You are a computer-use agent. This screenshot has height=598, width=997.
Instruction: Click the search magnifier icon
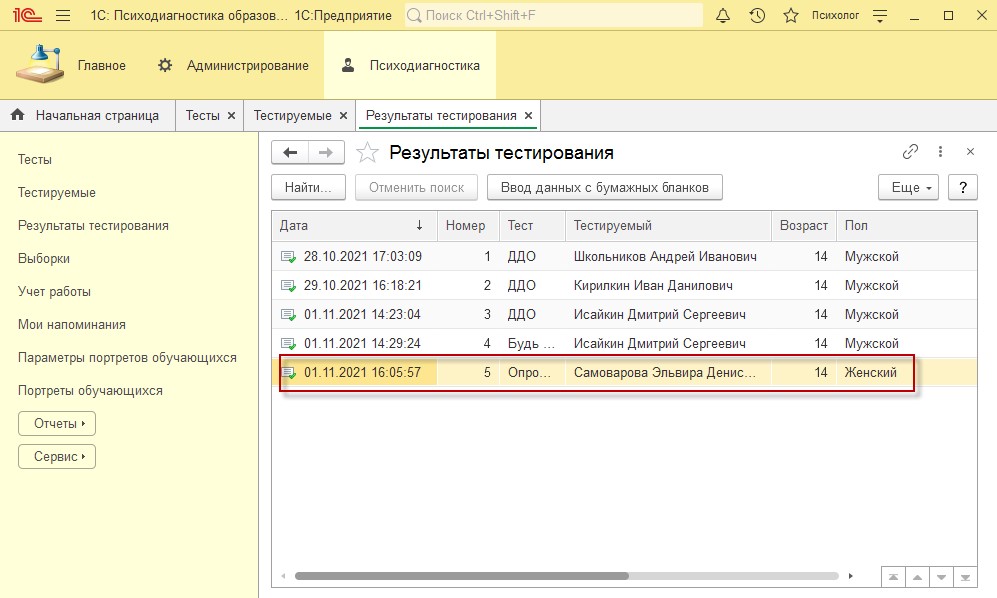coord(414,15)
